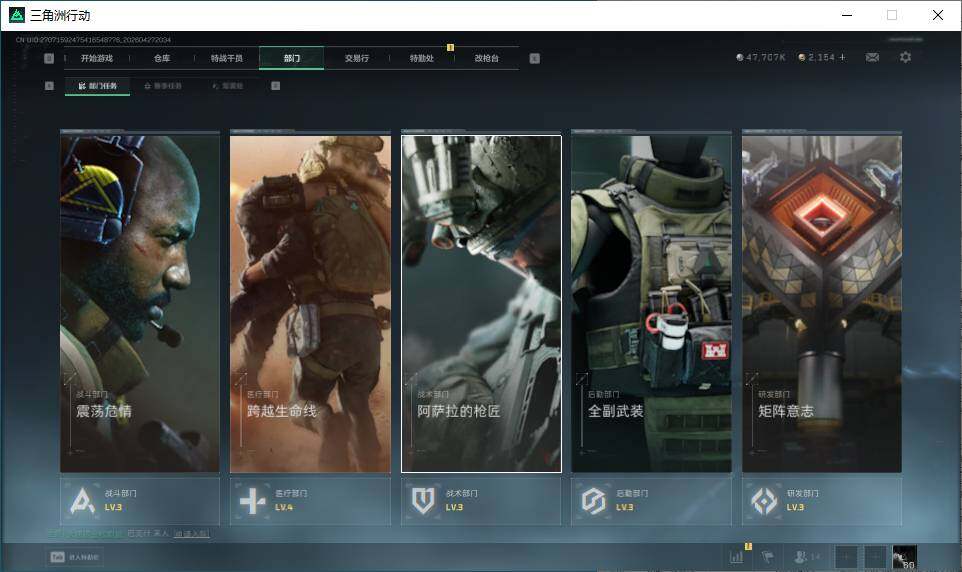Click the player avatar at bottom right

pos(904,557)
